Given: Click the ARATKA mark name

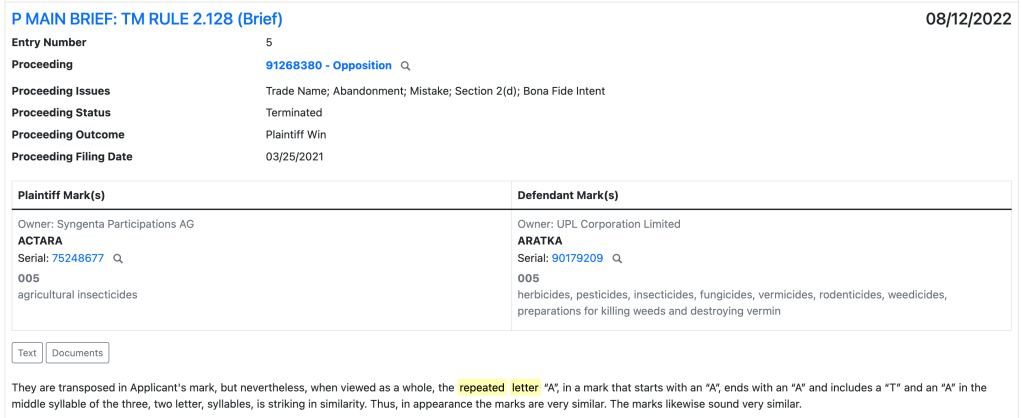Looking at the screenshot, I should coord(540,241).
